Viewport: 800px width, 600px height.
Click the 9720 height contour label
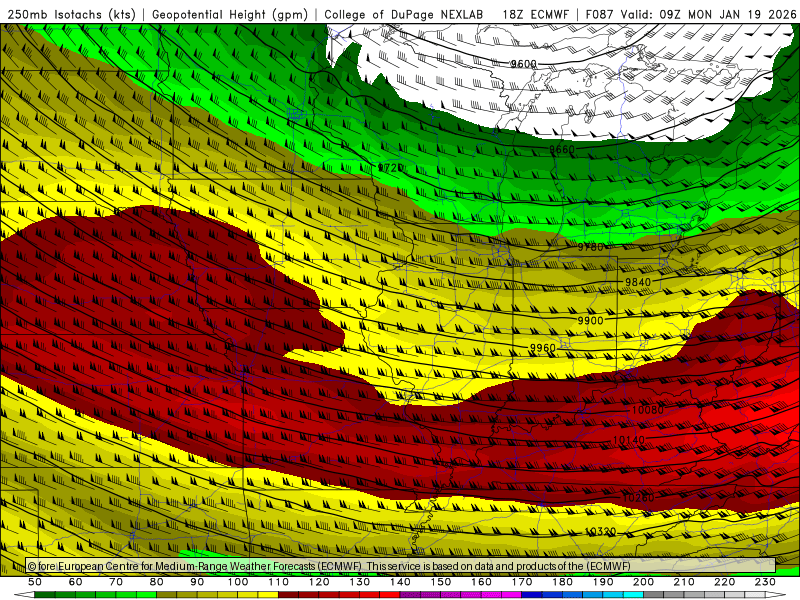(390, 167)
